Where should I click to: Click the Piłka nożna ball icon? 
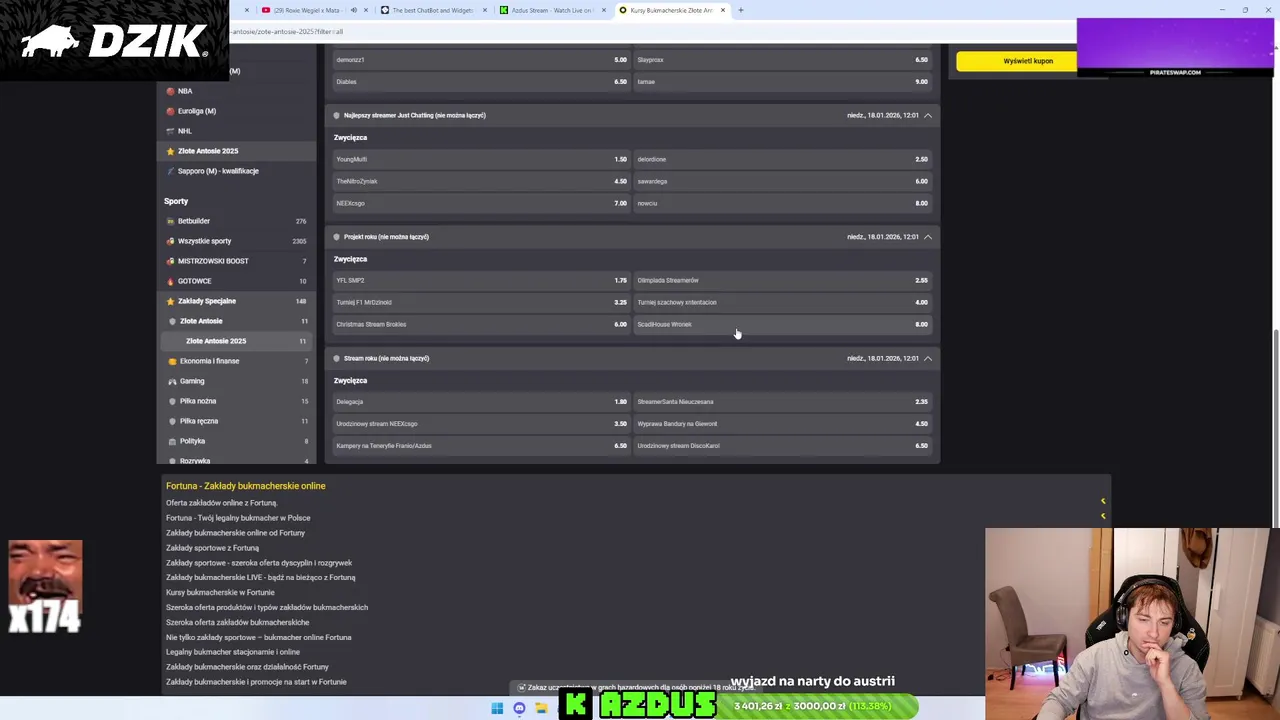(172, 401)
